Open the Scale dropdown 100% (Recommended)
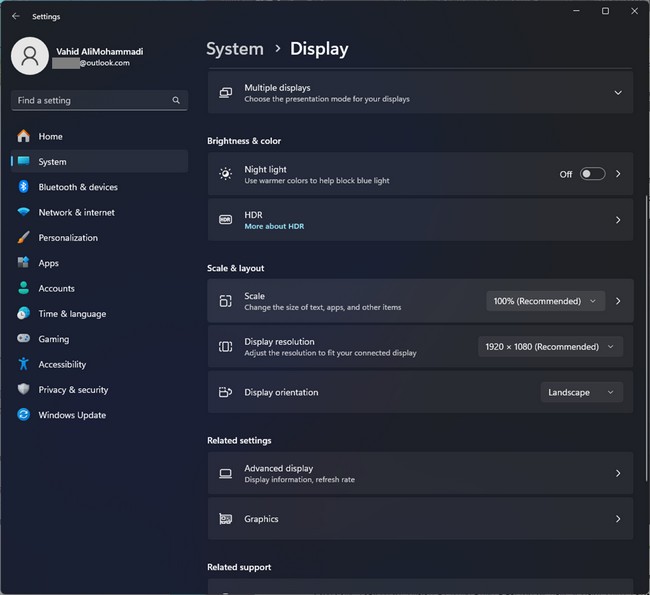Viewport: 650px width, 595px height. coord(545,301)
